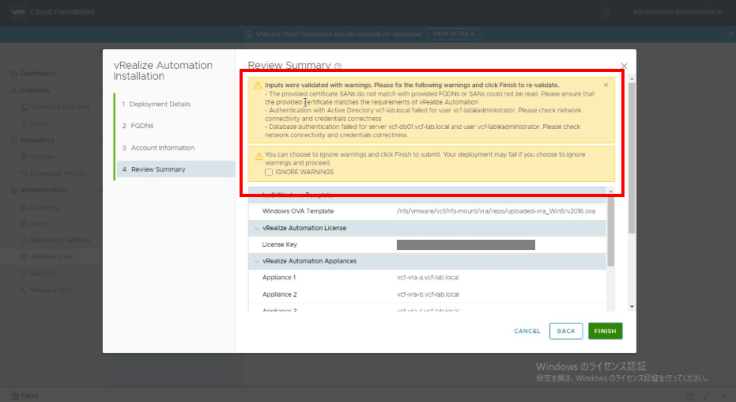Select step 4 Review Summary
The height and width of the screenshot is (402, 736).
[176, 169]
